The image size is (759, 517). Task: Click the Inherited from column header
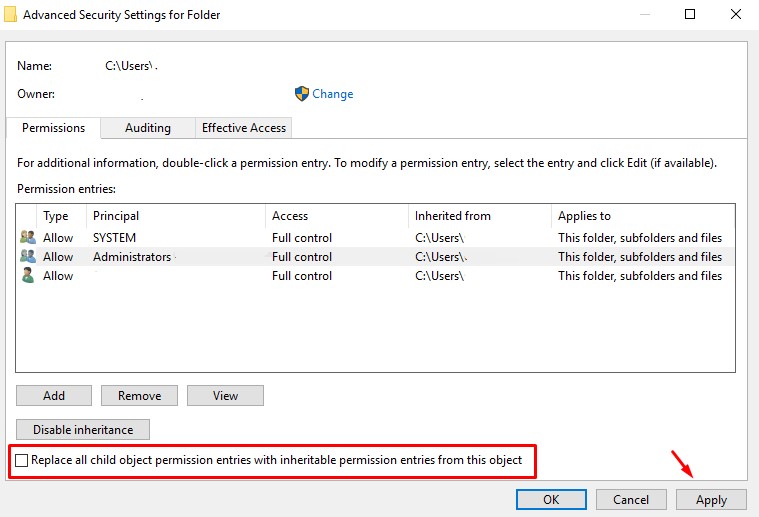pyautogui.click(x=452, y=216)
